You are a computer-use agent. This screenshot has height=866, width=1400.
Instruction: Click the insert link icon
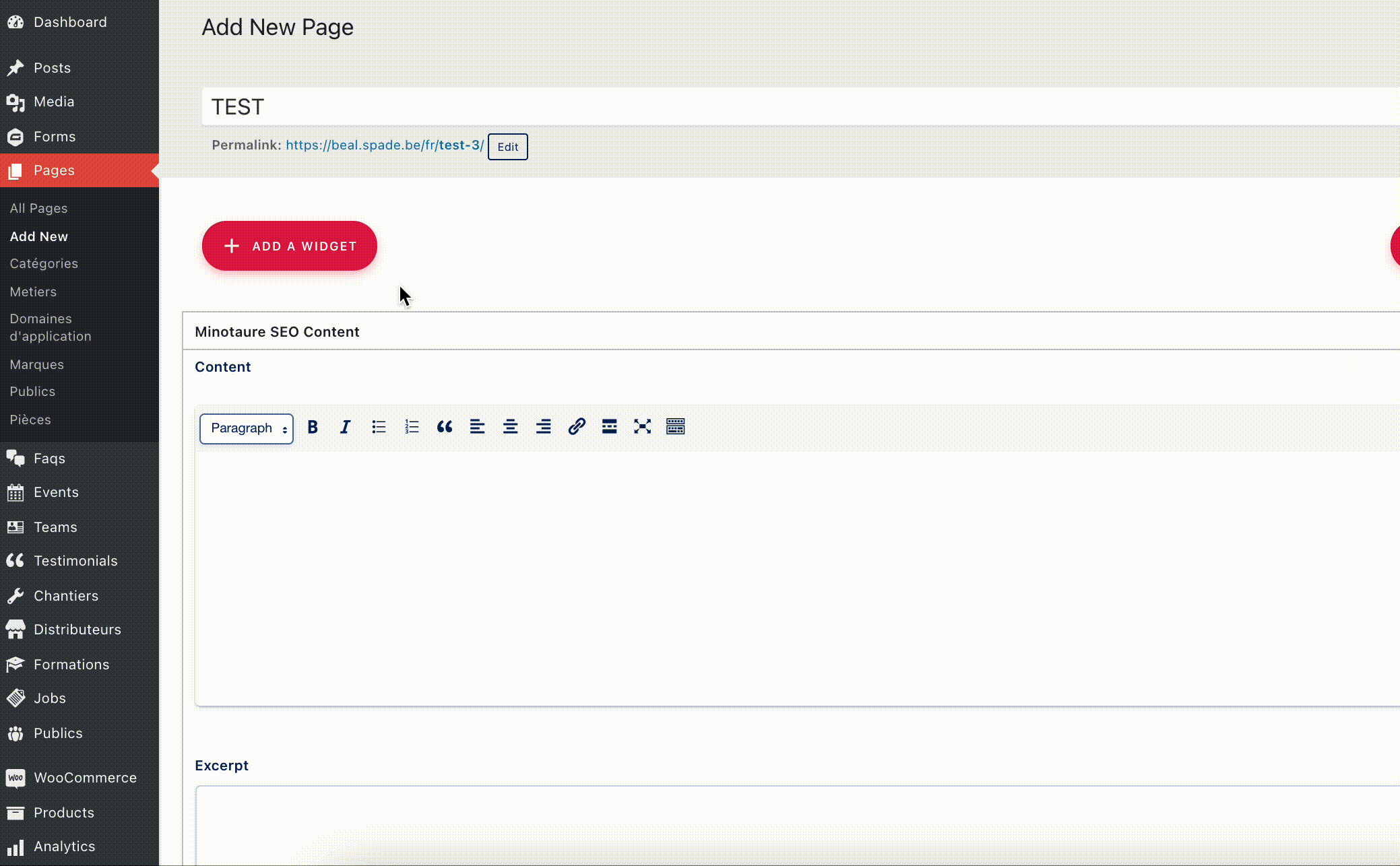coord(577,427)
